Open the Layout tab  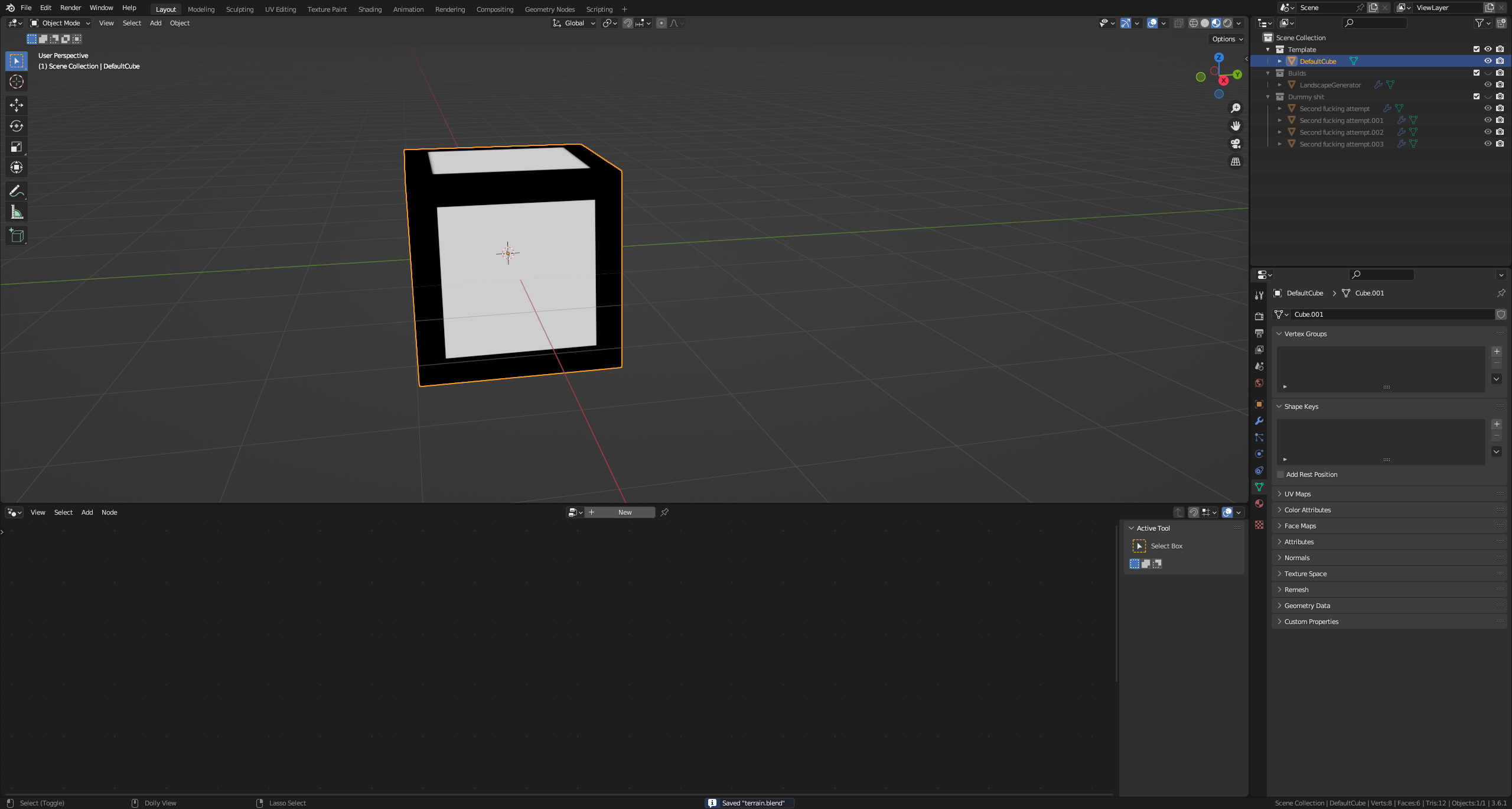click(x=165, y=8)
